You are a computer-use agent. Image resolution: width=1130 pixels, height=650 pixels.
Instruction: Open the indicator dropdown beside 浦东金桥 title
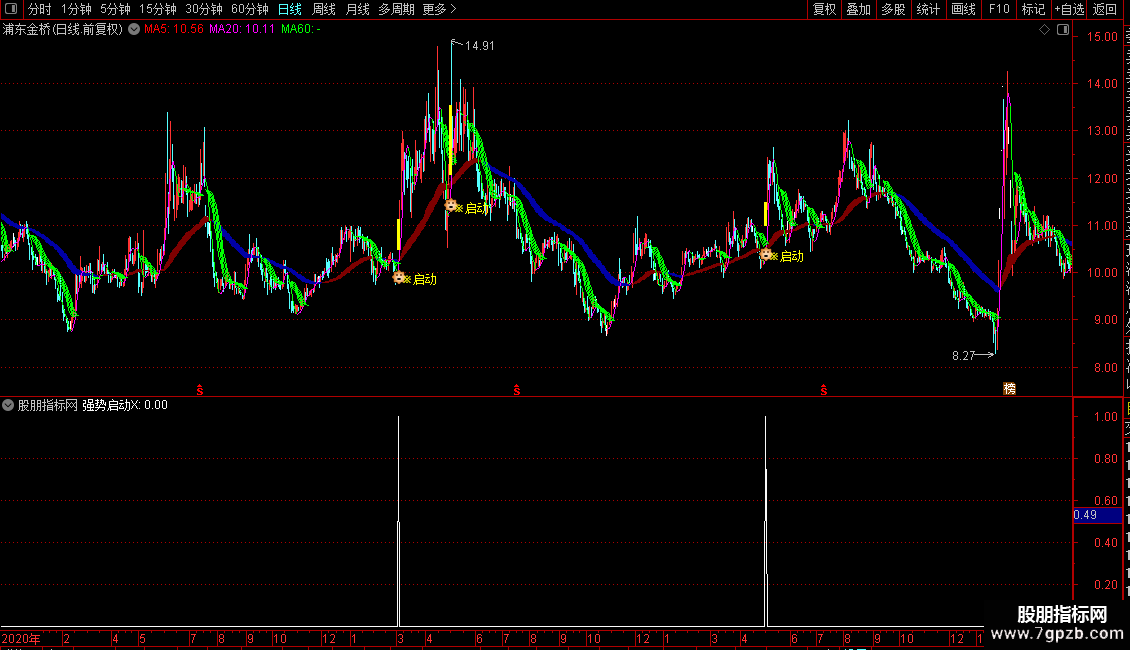pos(134,30)
